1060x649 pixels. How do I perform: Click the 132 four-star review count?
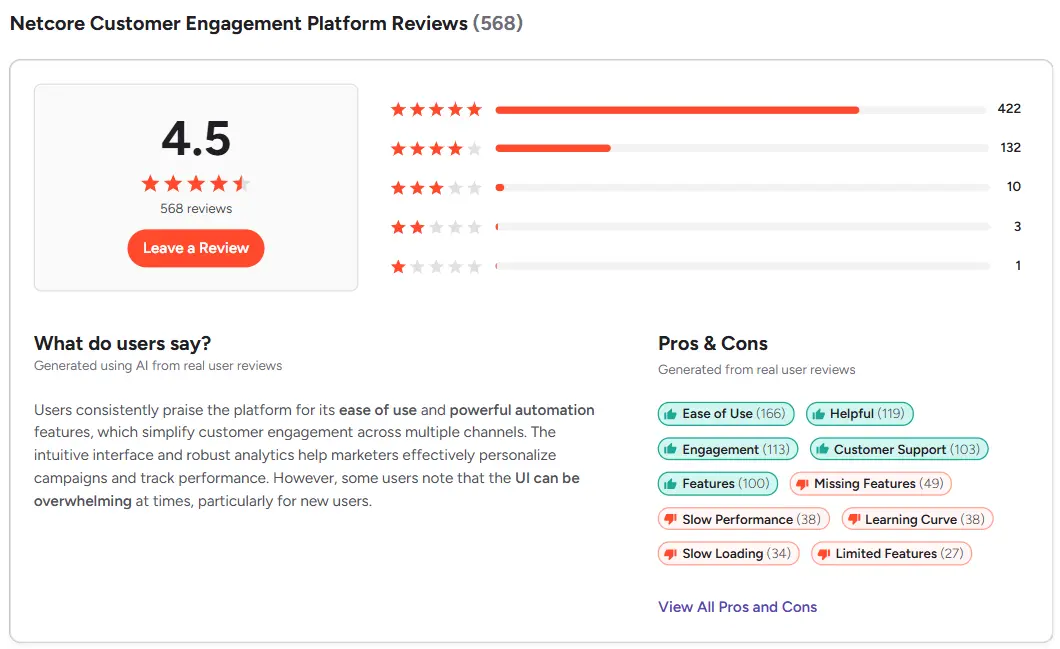[x=1010, y=148]
